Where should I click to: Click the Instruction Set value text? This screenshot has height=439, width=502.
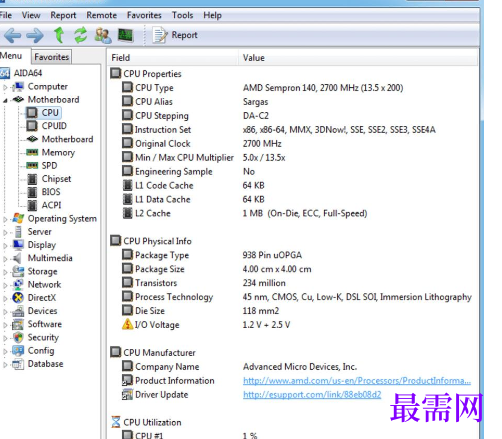pyautogui.click(x=339, y=130)
